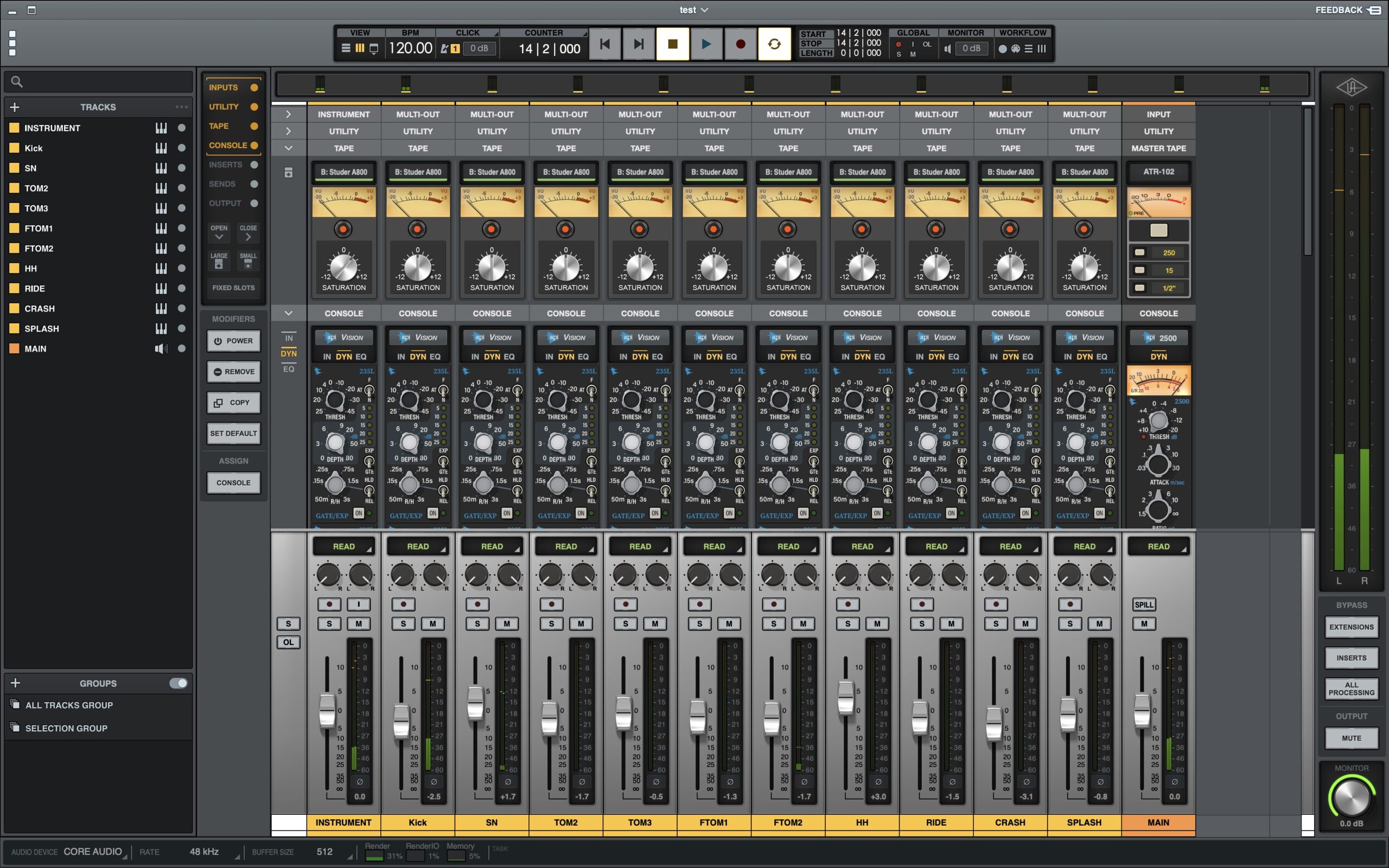Toggle phase invert on HH channel
The height and width of the screenshot is (868, 1389).
click(x=878, y=781)
